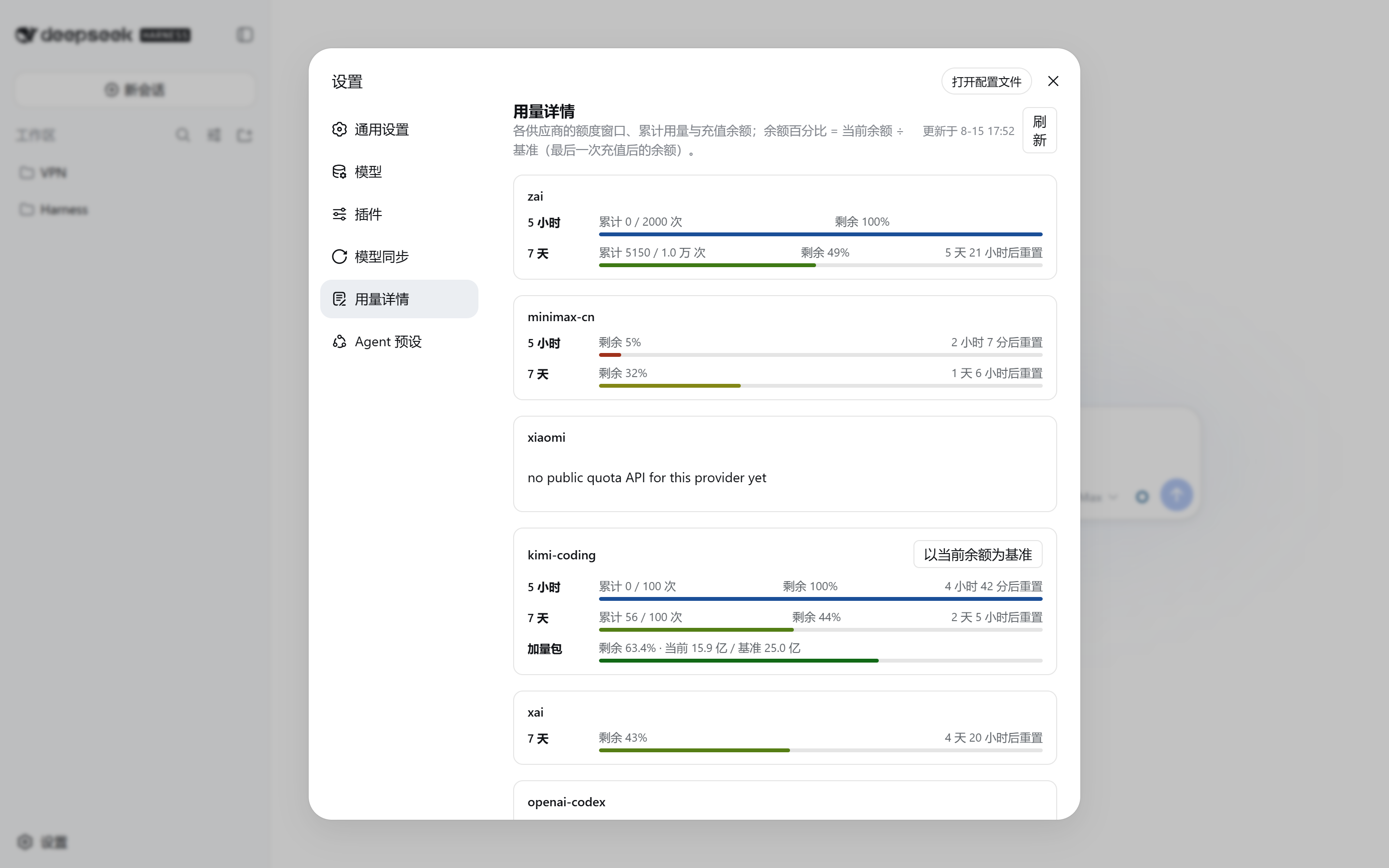Click the 用量详情 page heading
The image size is (1389, 868).
544,111
